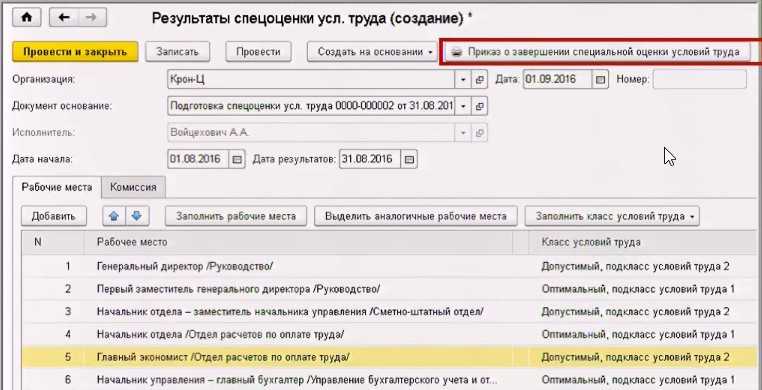Expand the Документ основание dropdown
762x390 pixels.
(463, 106)
